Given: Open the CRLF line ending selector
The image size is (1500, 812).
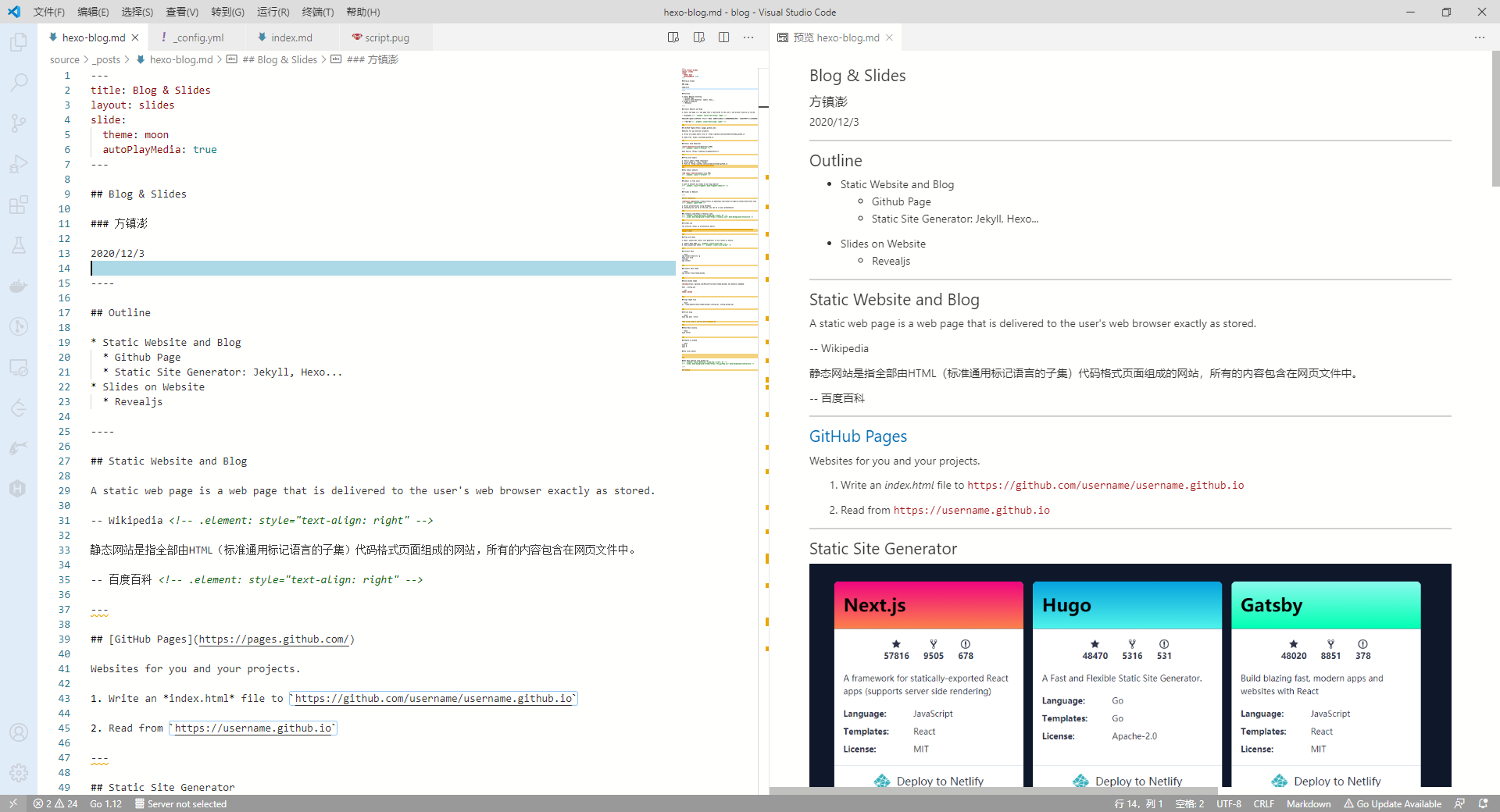Looking at the screenshot, I should (x=1263, y=803).
